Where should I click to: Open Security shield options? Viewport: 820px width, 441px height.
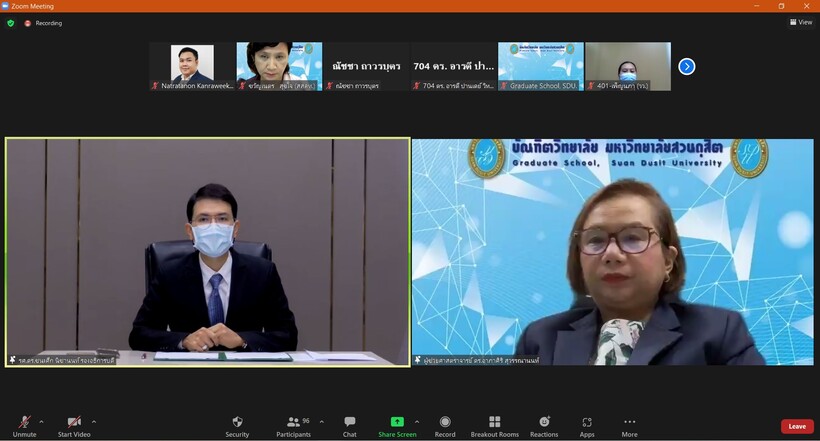(237, 426)
